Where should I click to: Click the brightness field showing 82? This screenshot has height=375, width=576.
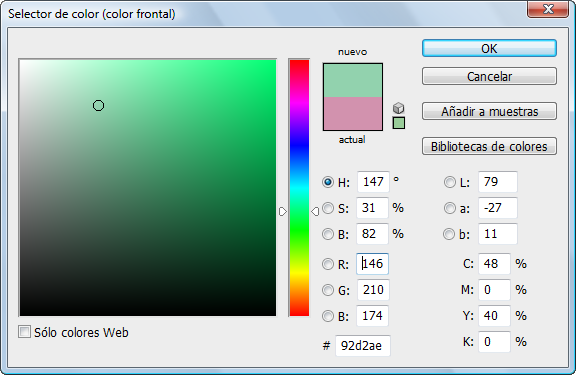coord(372,234)
